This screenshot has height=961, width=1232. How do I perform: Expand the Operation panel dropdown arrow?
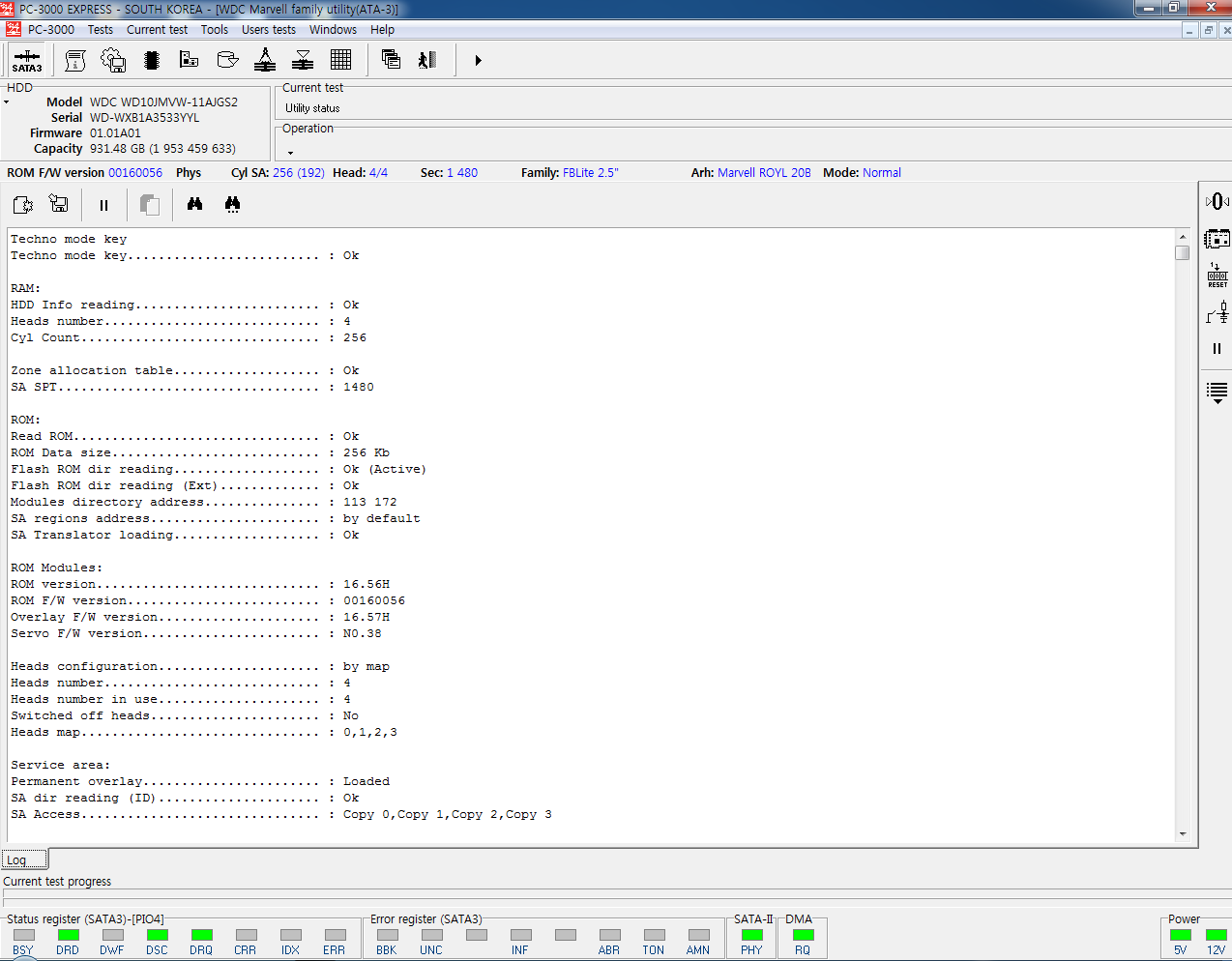click(290, 153)
